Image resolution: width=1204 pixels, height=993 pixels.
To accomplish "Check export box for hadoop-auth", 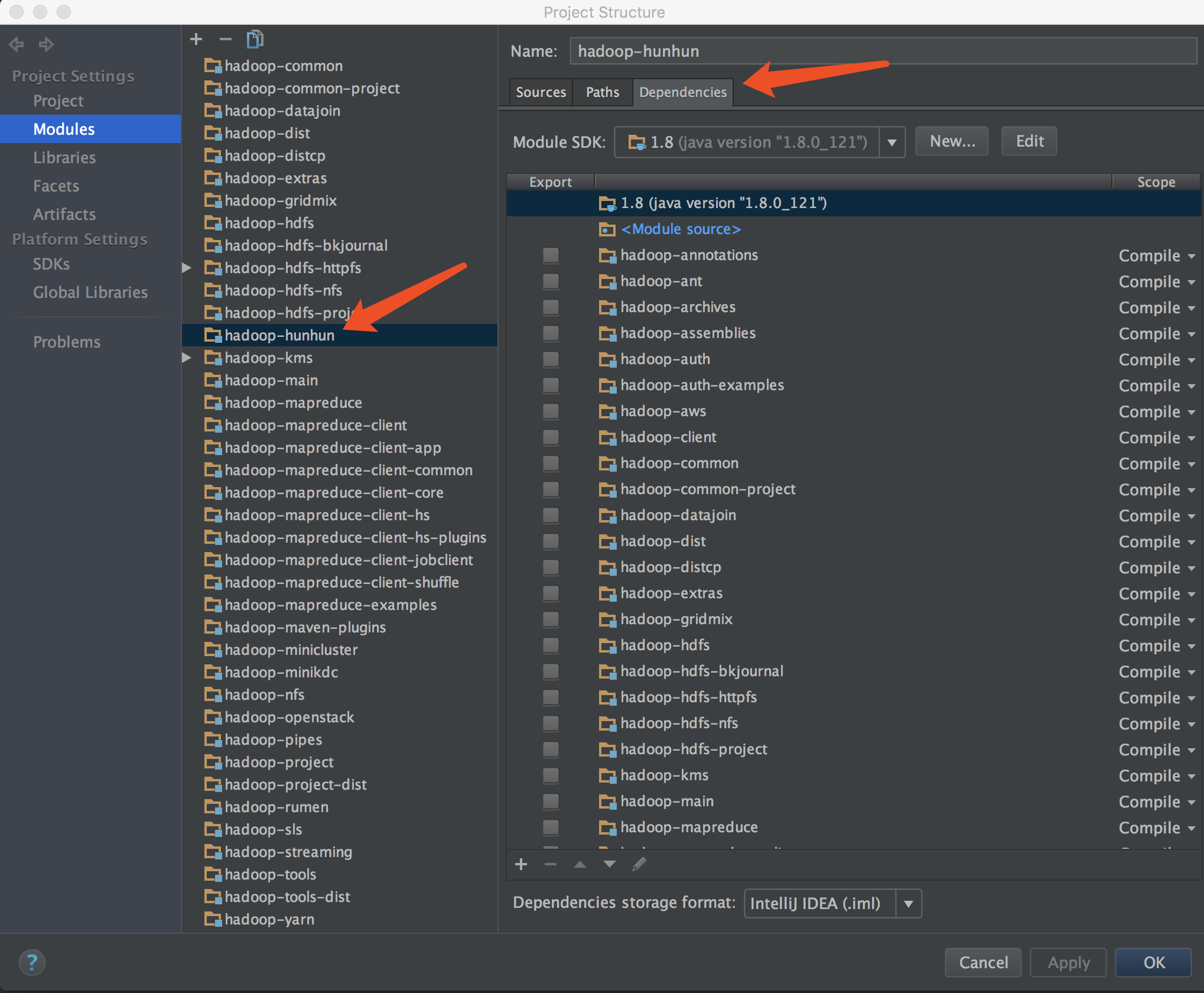I will pos(551,359).
